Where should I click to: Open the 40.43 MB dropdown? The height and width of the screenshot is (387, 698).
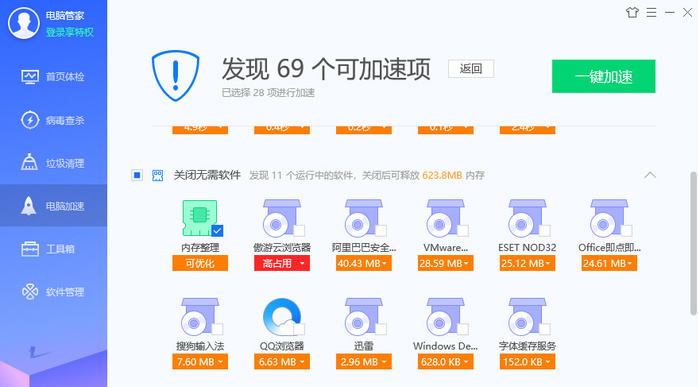pos(364,263)
